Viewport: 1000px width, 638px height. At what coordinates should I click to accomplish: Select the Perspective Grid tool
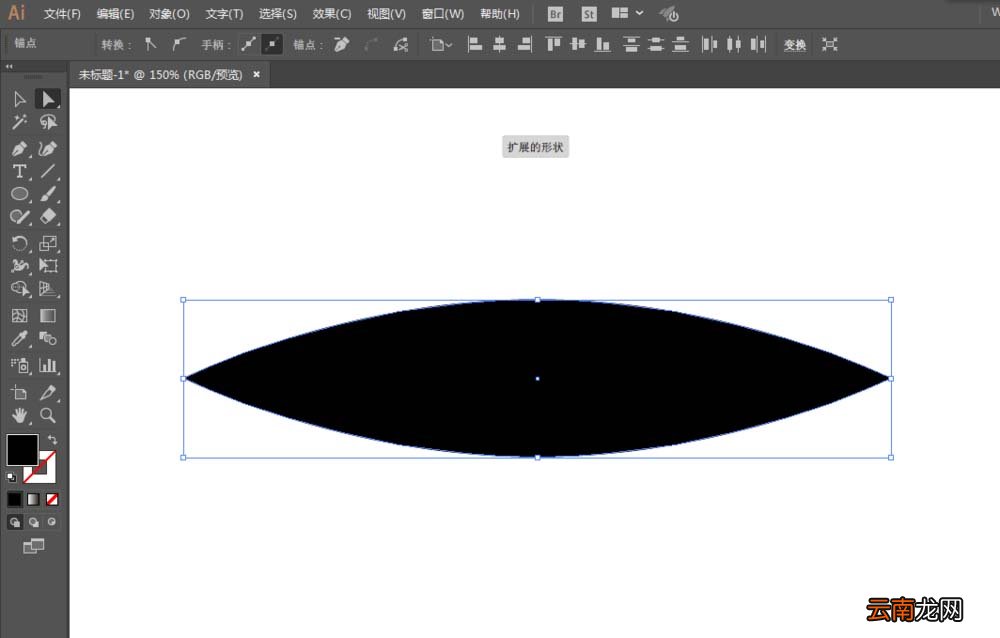(48, 288)
